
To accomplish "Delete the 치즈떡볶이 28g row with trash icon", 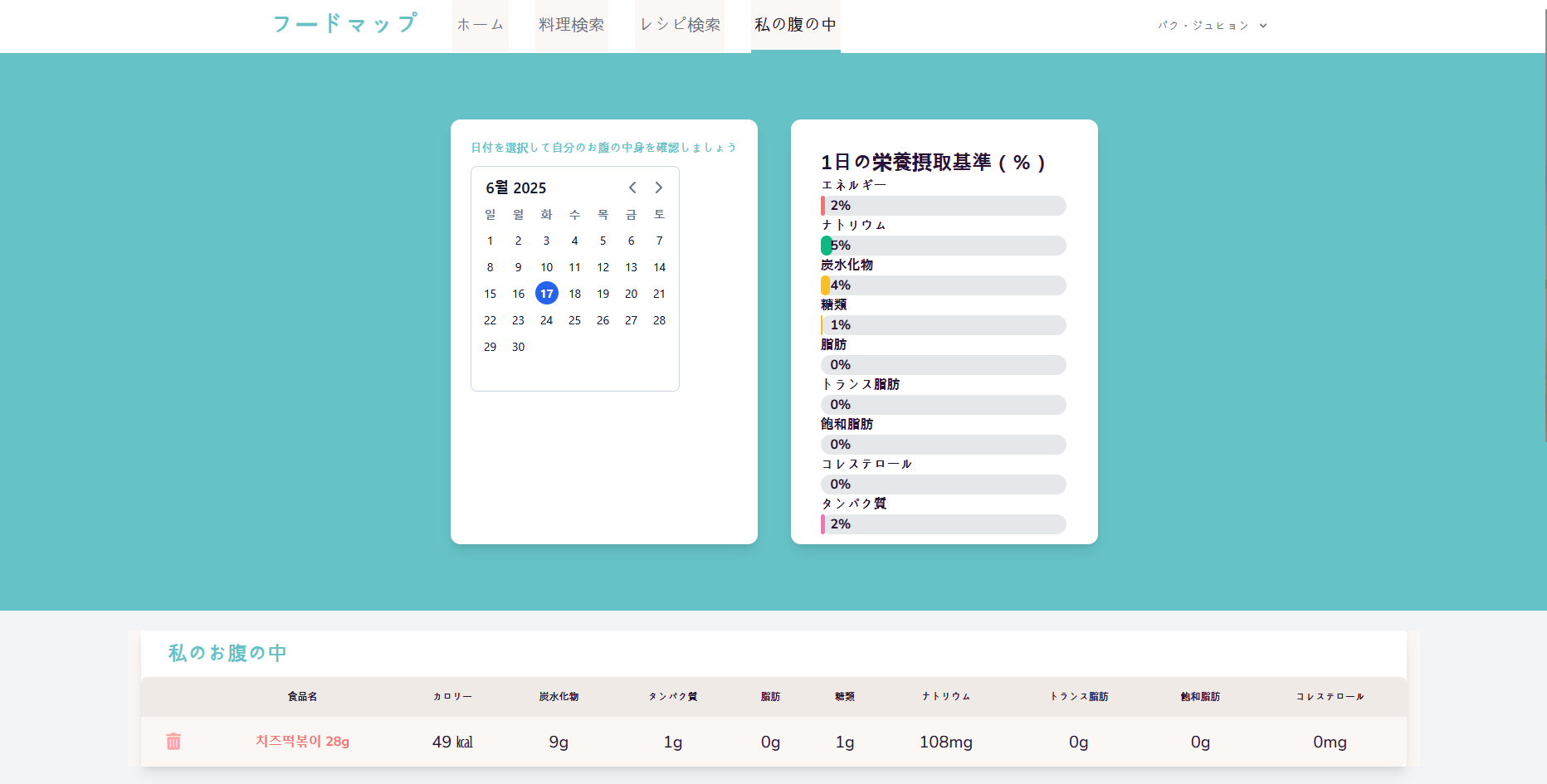I will click(173, 742).
